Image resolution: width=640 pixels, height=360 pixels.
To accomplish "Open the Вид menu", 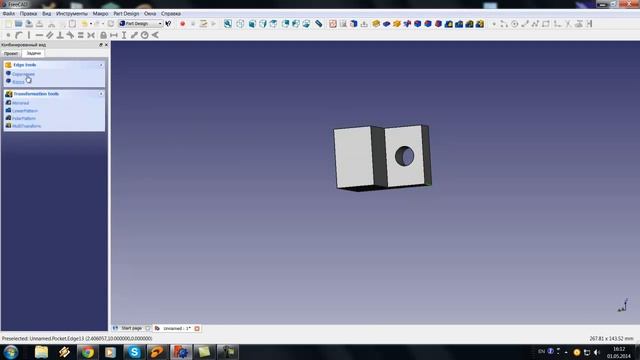I will [47, 13].
